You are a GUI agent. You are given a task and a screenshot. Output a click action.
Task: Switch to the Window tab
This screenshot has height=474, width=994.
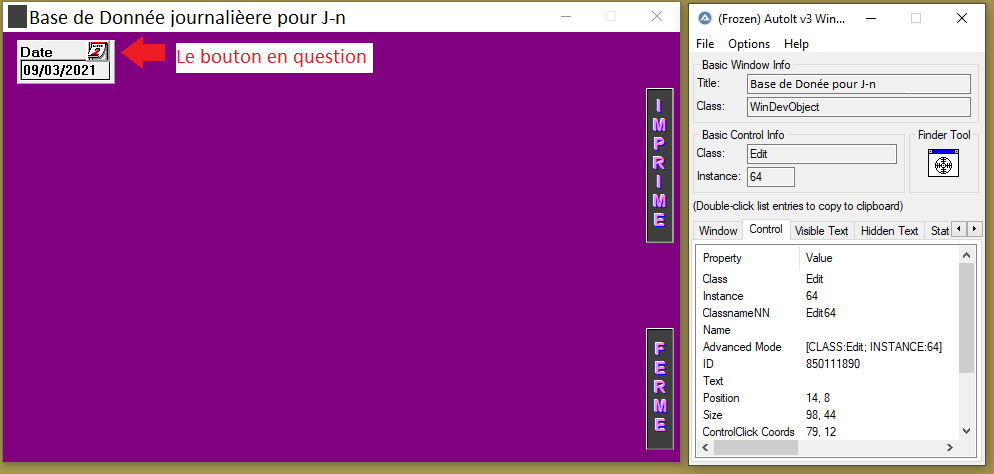(x=717, y=231)
